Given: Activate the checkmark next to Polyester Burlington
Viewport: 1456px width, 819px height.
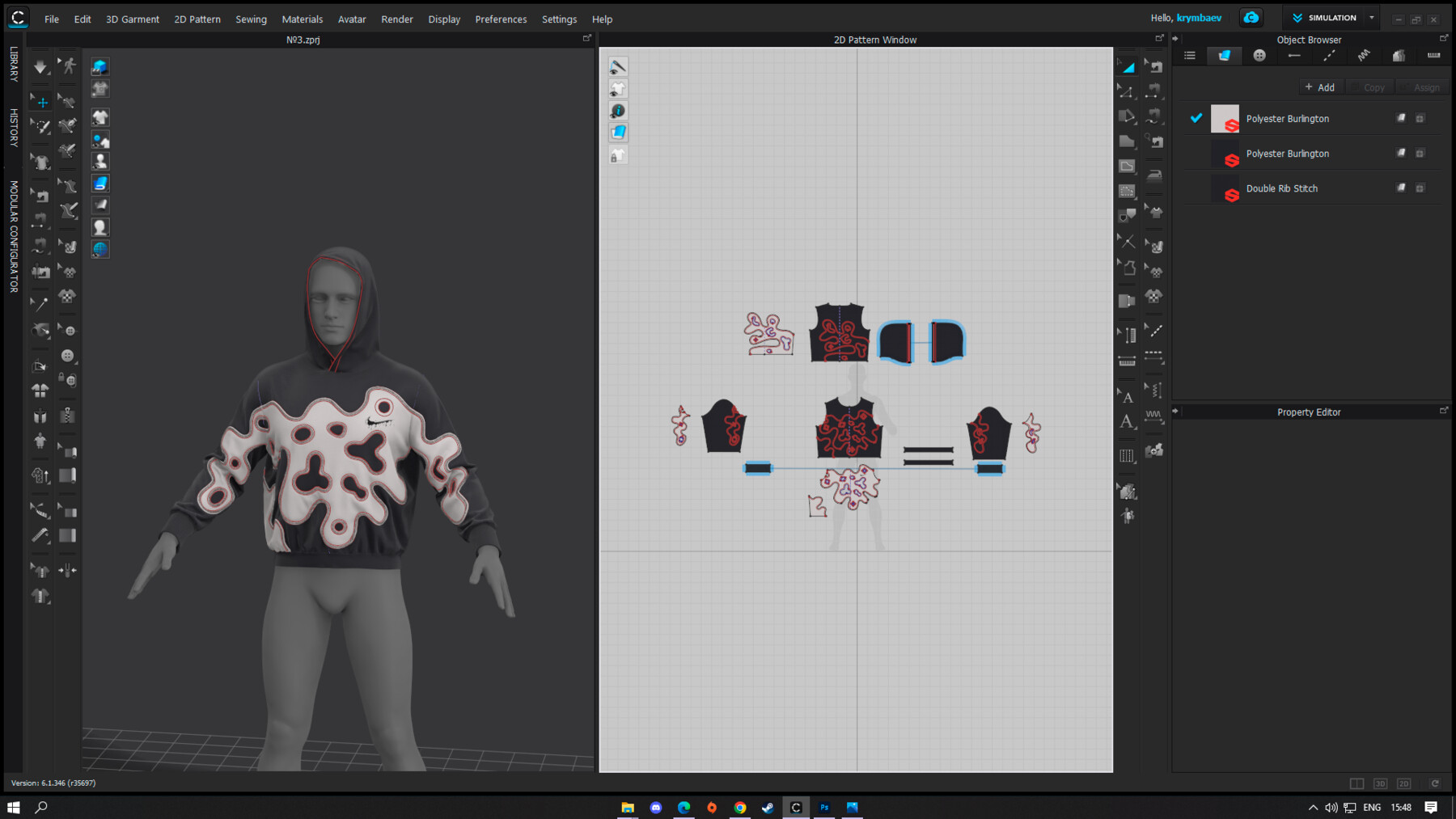Looking at the screenshot, I should click(x=1196, y=118).
